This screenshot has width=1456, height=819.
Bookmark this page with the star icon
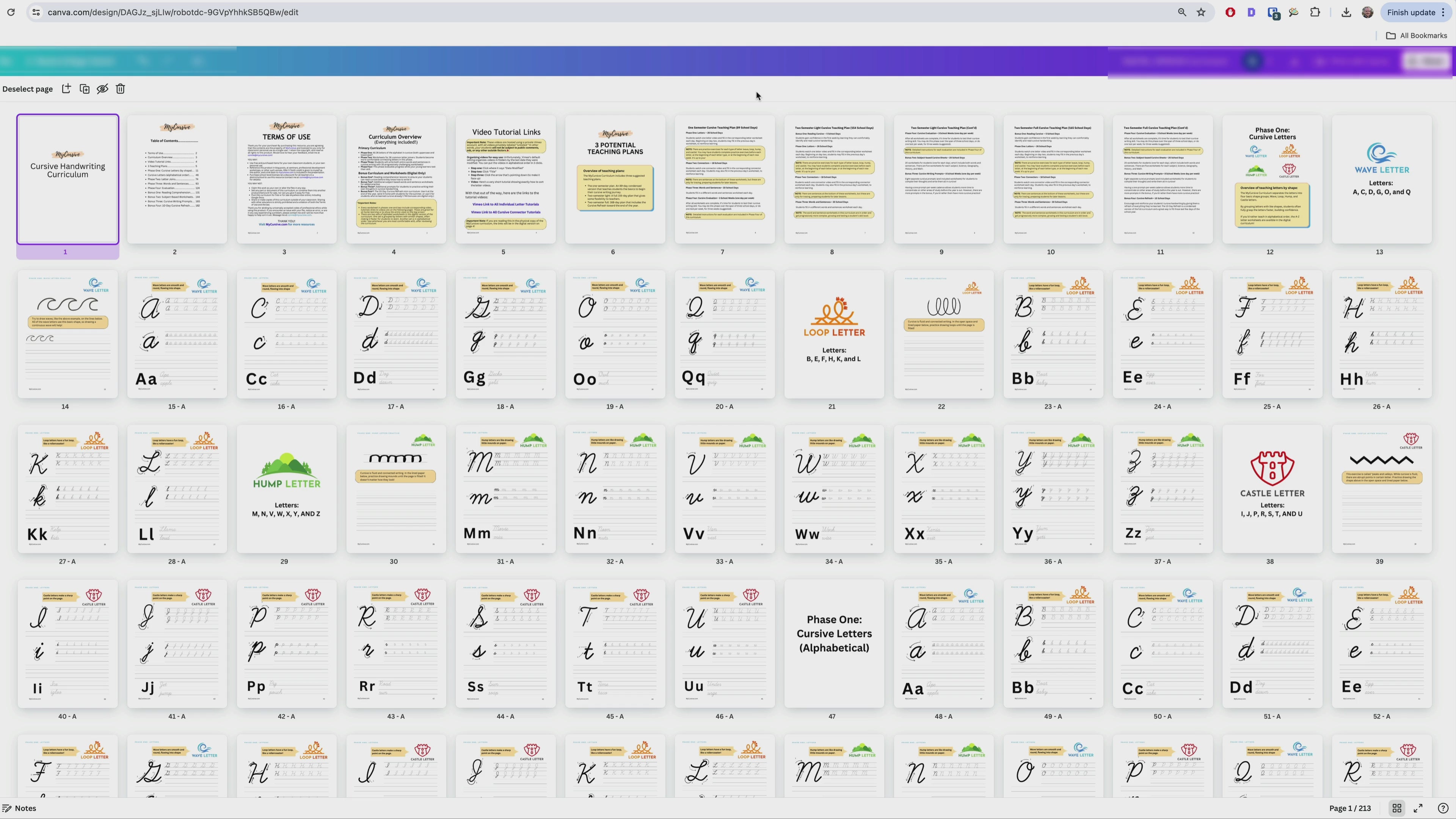point(1200,12)
